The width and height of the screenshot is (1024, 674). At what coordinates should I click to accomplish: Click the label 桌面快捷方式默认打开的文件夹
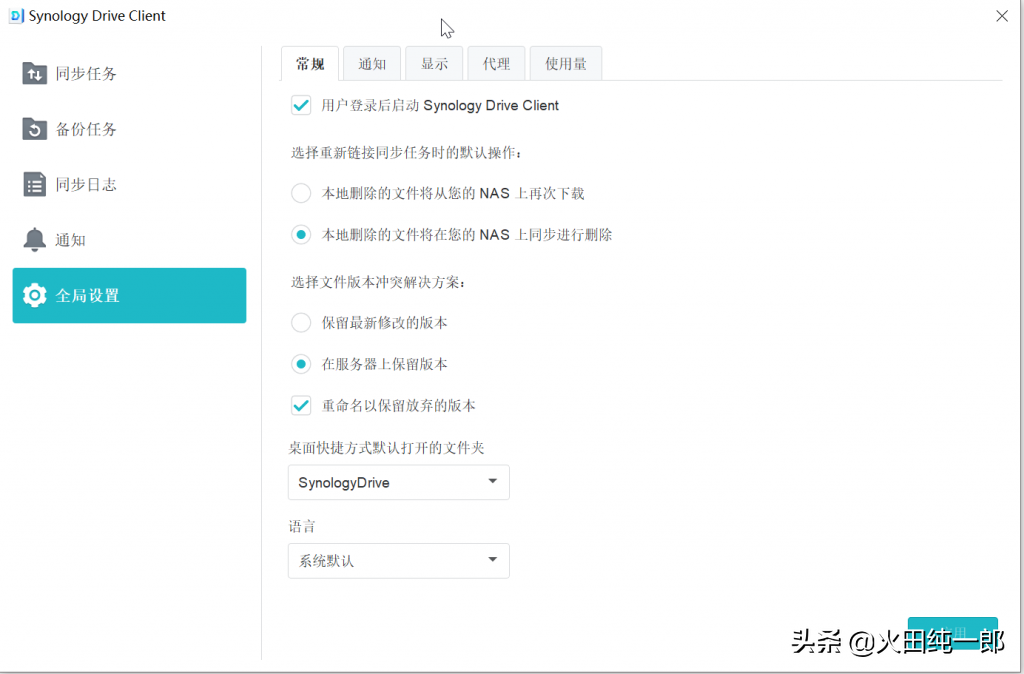pyautogui.click(x=387, y=448)
